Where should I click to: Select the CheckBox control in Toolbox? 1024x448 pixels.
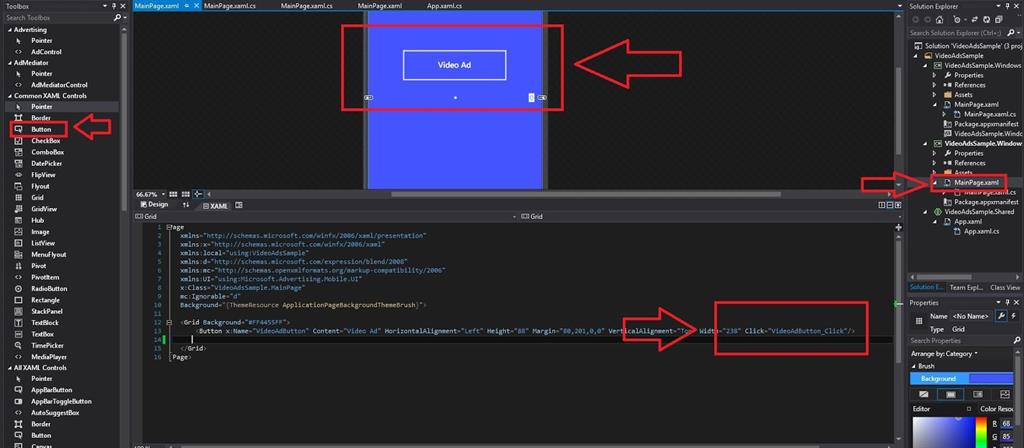pos(45,140)
